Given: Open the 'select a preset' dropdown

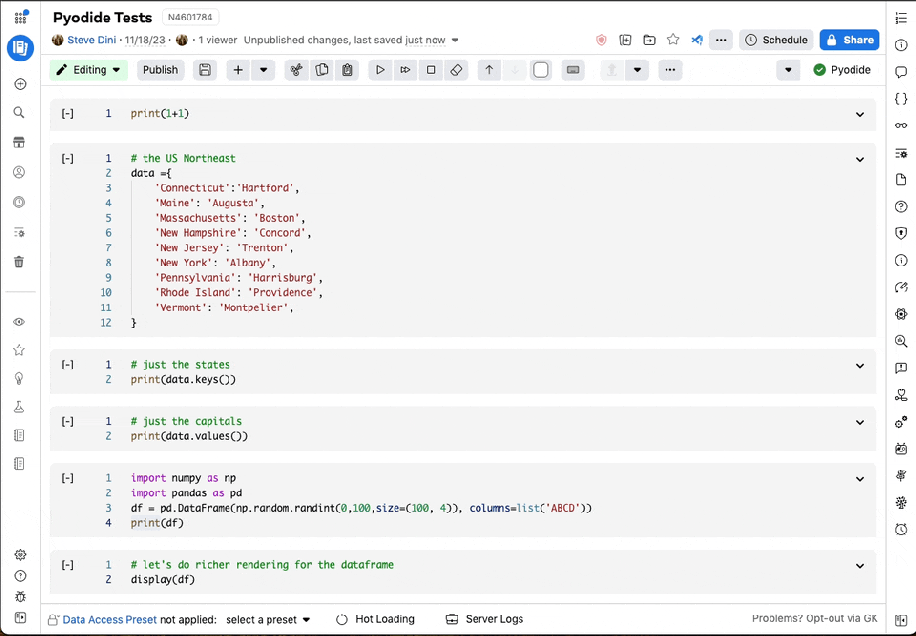Looking at the screenshot, I should (x=268, y=620).
